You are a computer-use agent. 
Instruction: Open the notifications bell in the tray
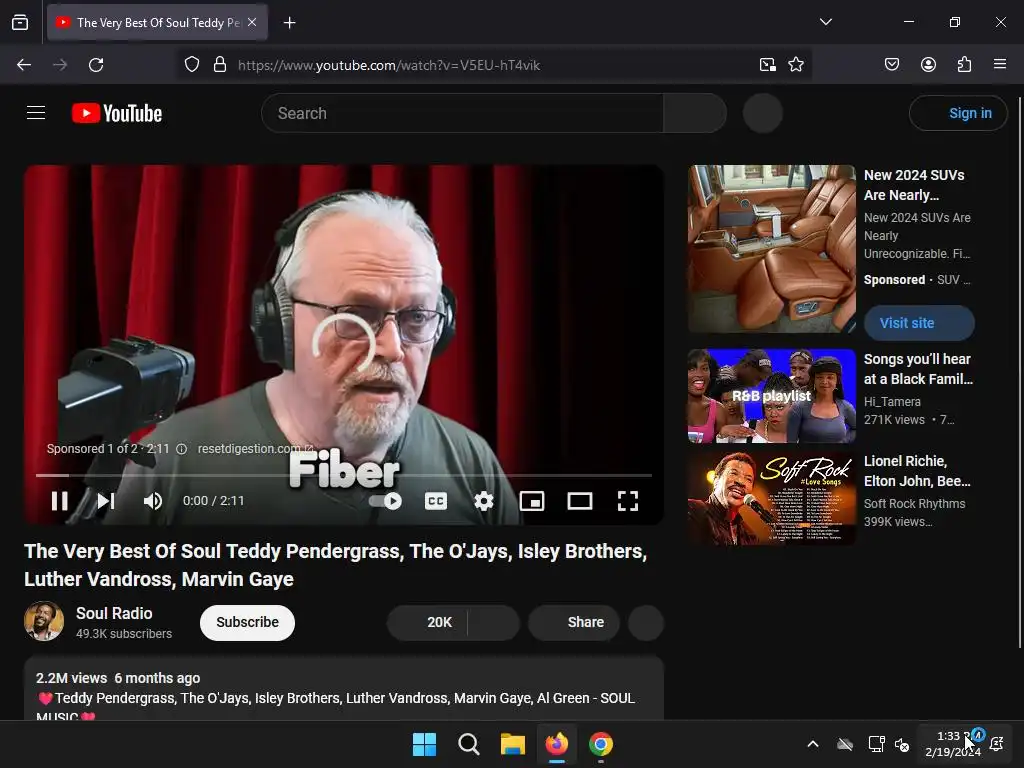pyautogui.click(x=997, y=744)
